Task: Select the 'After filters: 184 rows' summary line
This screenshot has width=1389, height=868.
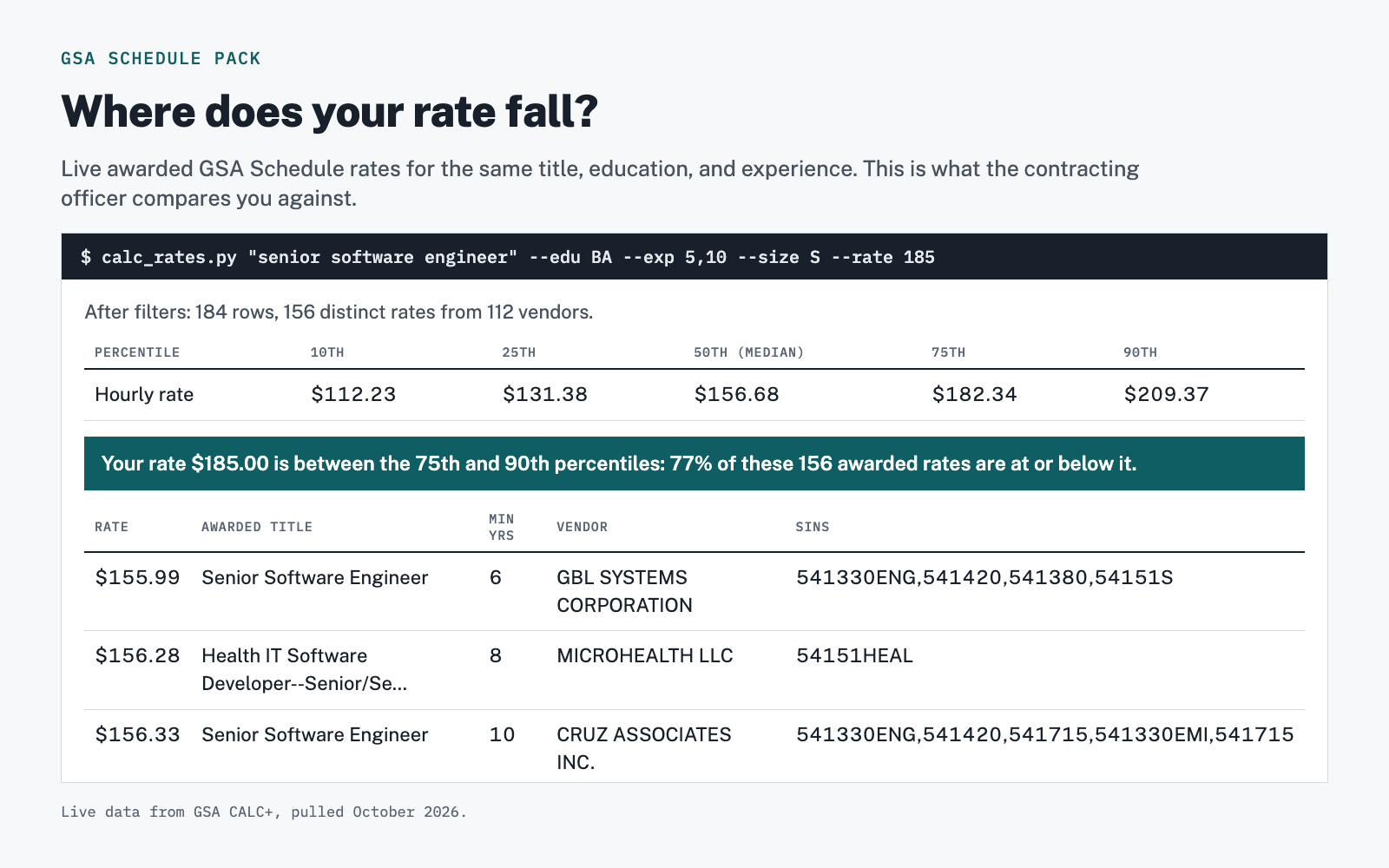Action: click(339, 312)
